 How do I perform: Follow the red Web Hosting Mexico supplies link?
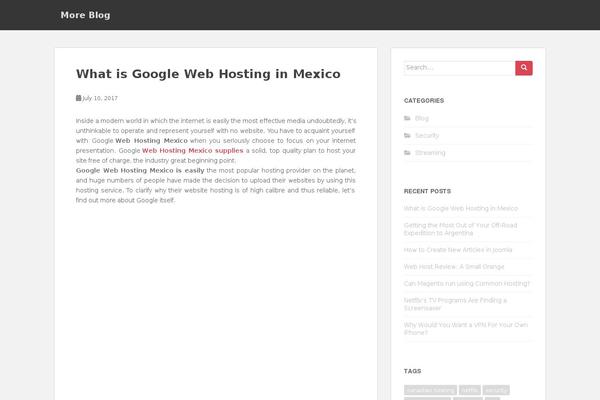point(192,150)
